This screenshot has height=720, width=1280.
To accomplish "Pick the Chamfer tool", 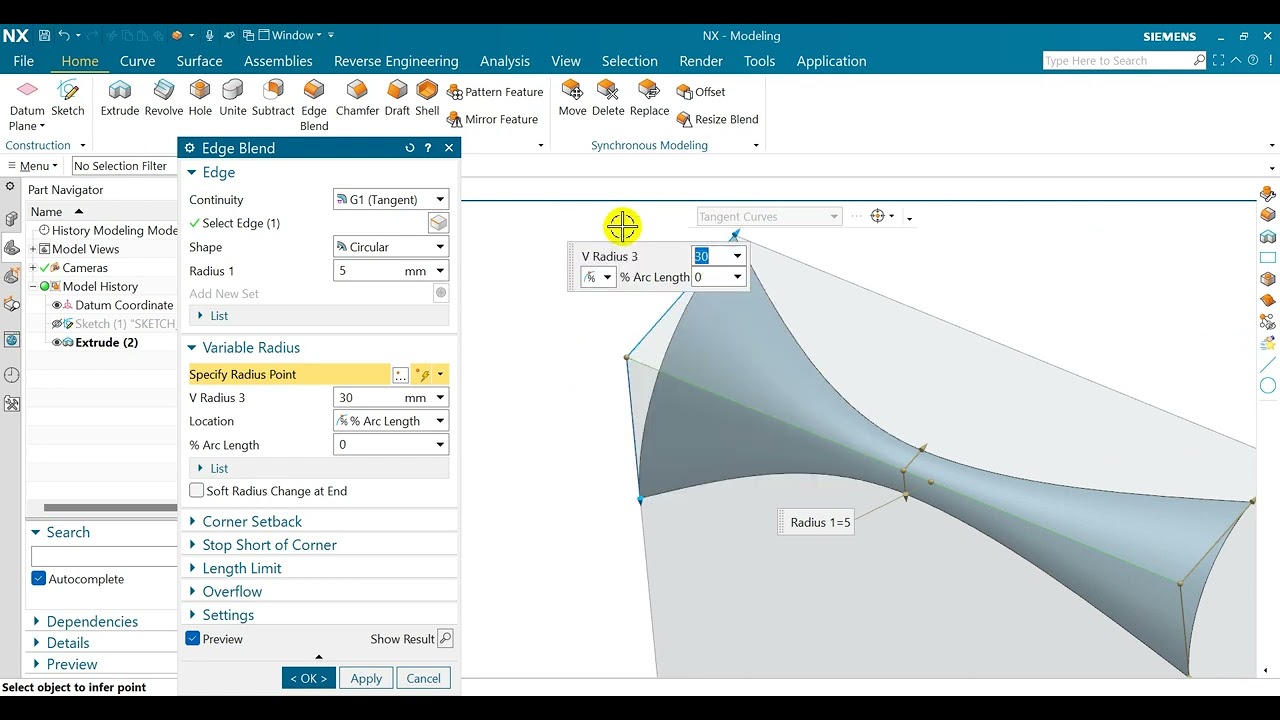I will coord(357,98).
